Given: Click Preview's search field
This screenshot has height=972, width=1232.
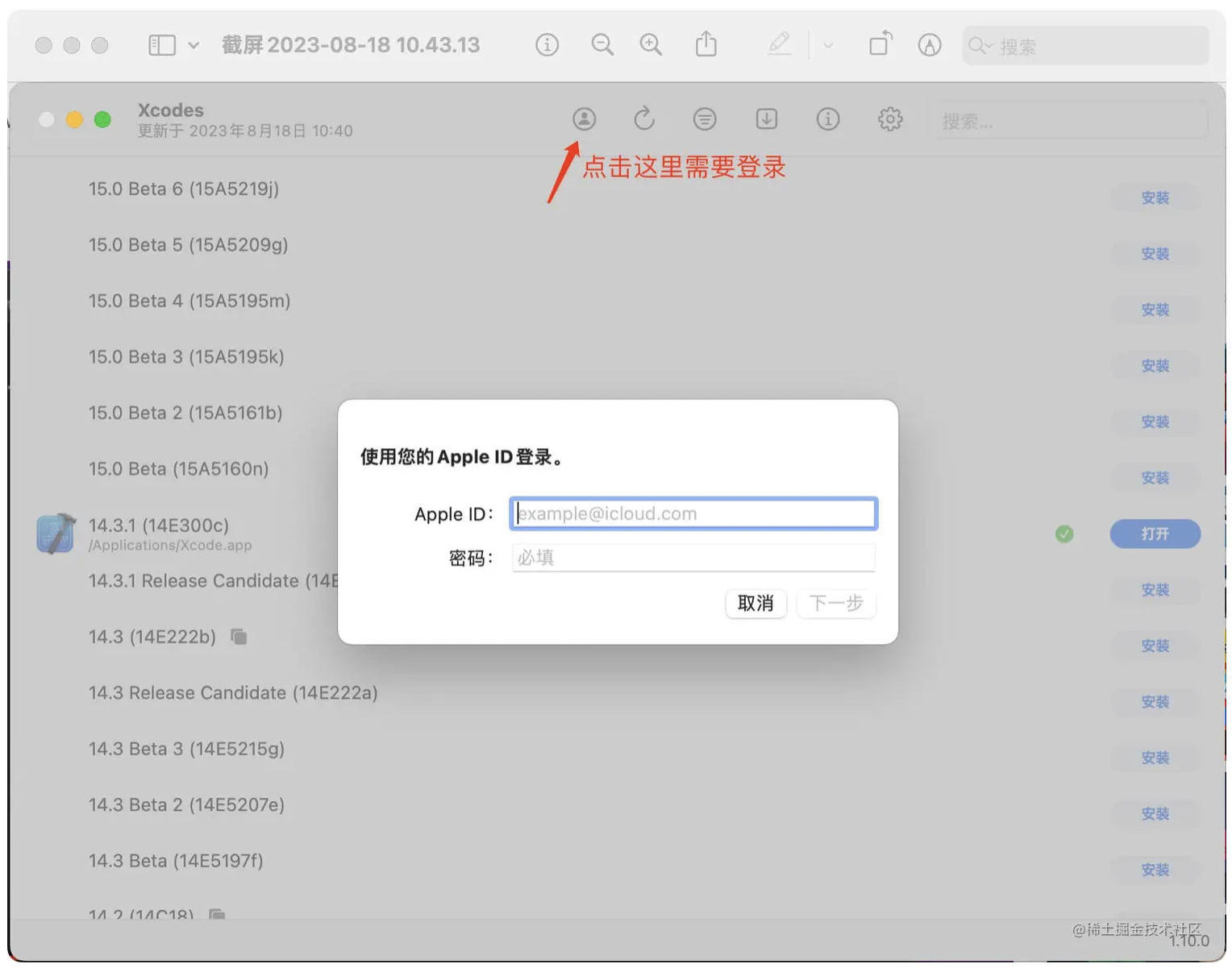Looking at the screenshot, I should point(1085,46).
